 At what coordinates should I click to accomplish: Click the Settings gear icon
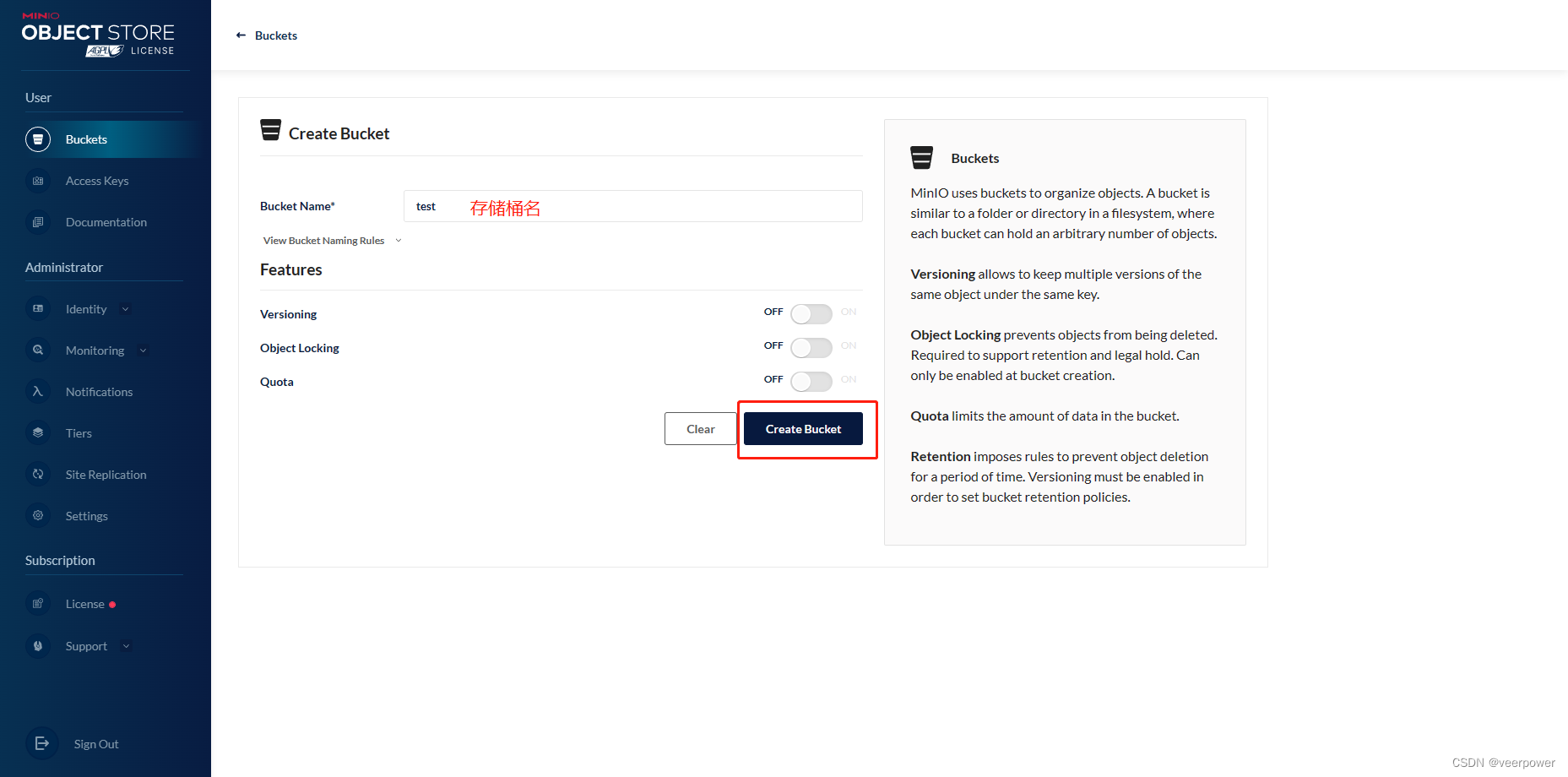tap(38, 516)
